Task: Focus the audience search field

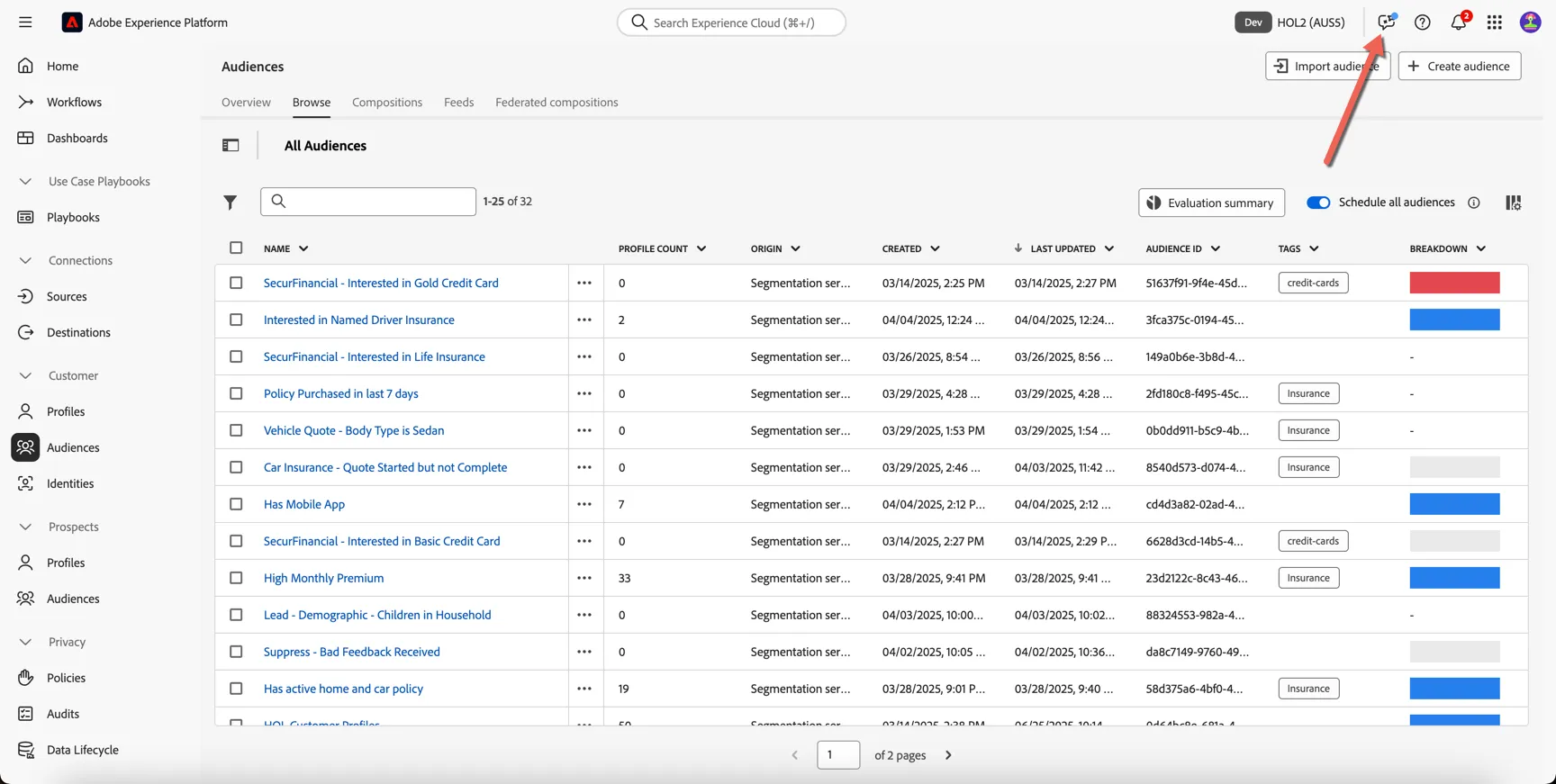Action: pos(368,202)
